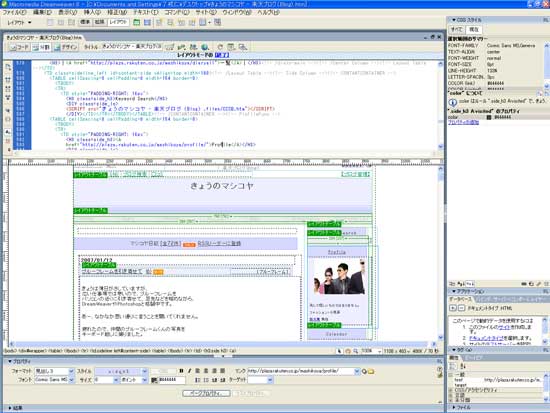Switch to the 現在 tab in CSS panel
The image size is (550, 413).
click(474, 29)
